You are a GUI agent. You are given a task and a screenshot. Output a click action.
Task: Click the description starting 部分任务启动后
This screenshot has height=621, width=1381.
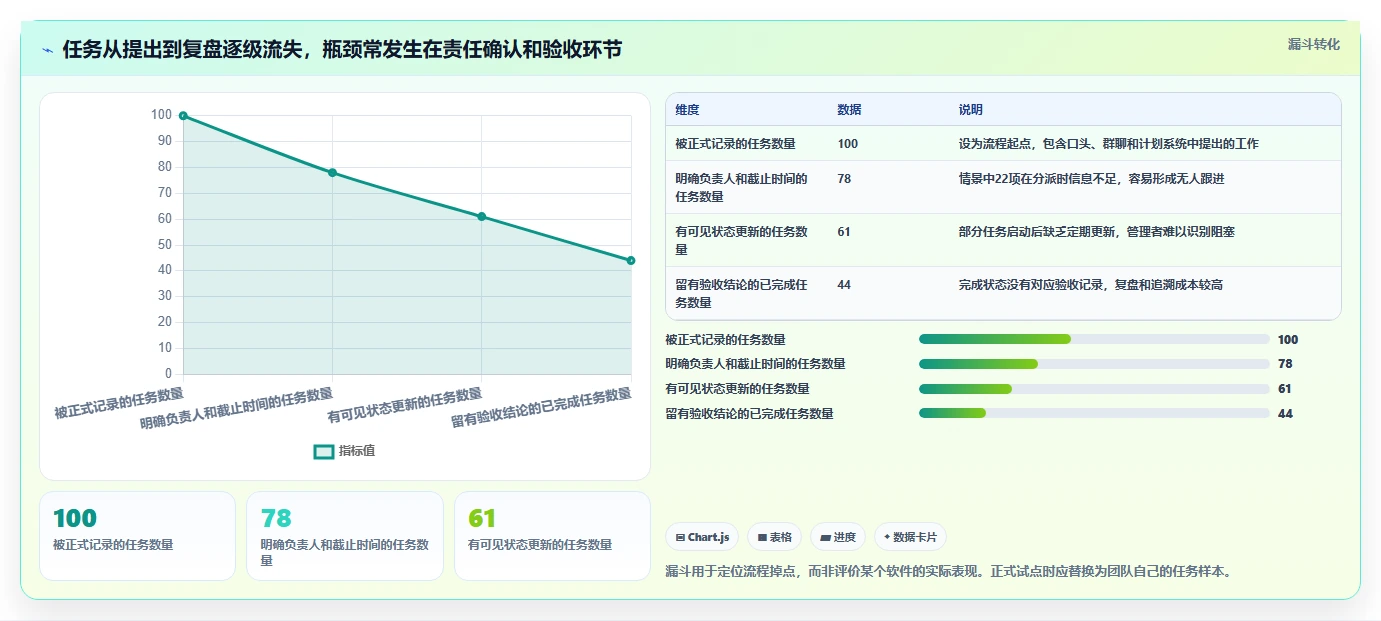(x=1096, y=232)
